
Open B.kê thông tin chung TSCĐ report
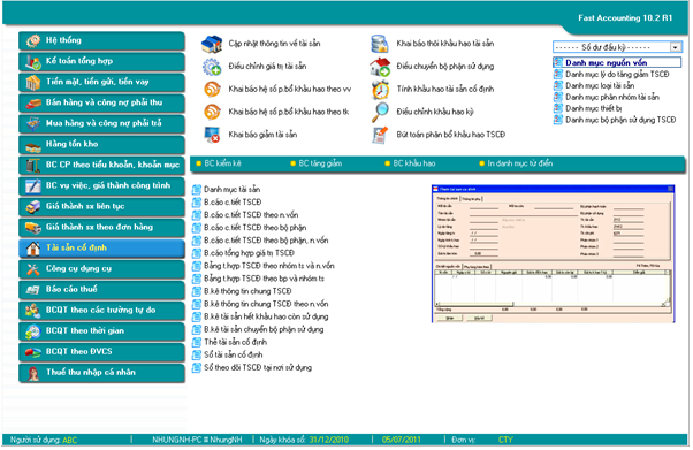click(x=248, y=292)
